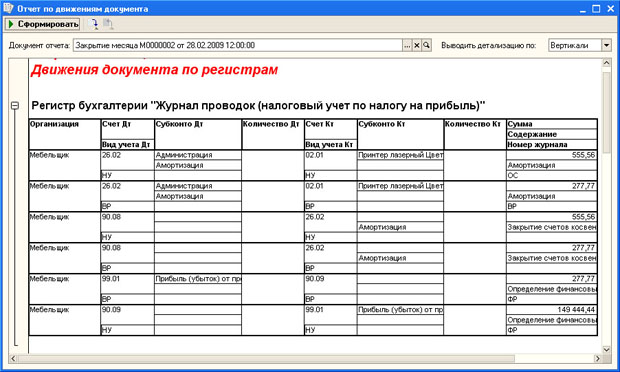Open document selection via the ellipsis button
The height and width of the screenshot is (372, 620).
click(407, 45)
